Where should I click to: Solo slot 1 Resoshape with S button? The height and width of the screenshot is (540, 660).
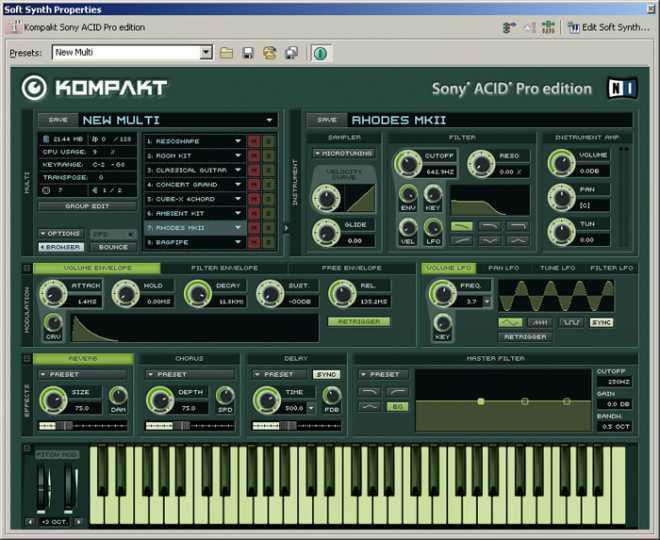pyautogui.click(x=268, y=141)
